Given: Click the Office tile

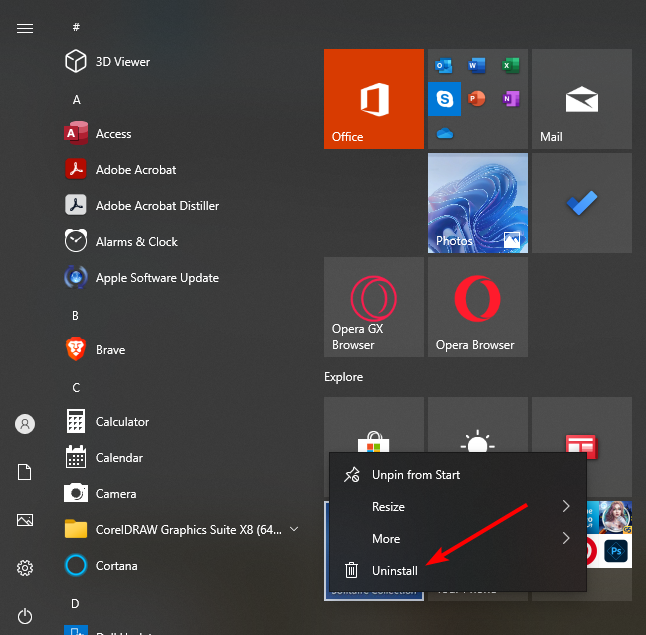Looking at the screenshot, I should tap(374, 99).
